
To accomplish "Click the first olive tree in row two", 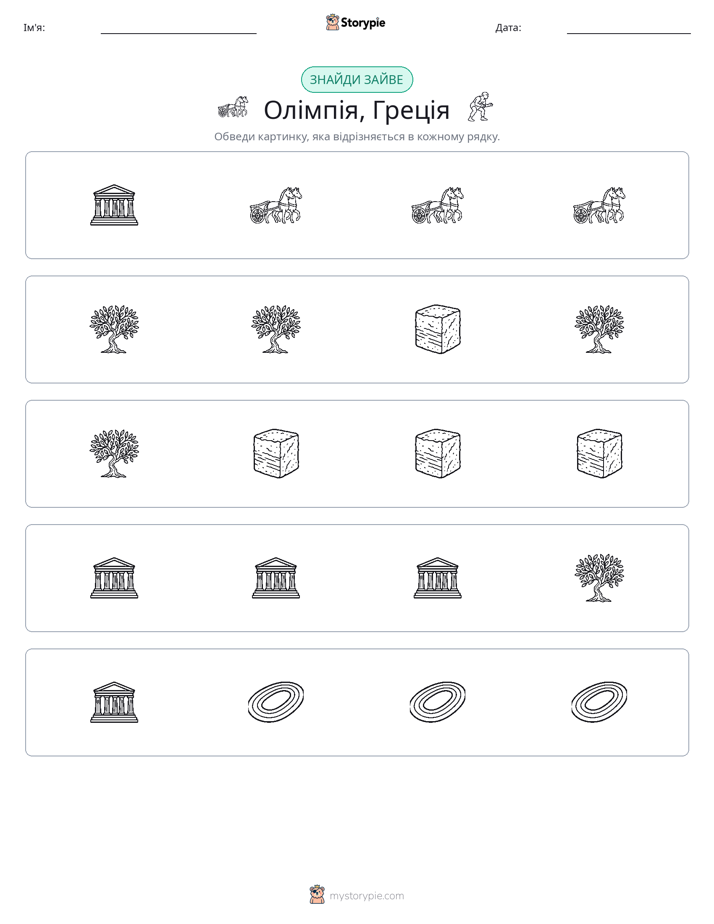I will [x=114, y=329].
